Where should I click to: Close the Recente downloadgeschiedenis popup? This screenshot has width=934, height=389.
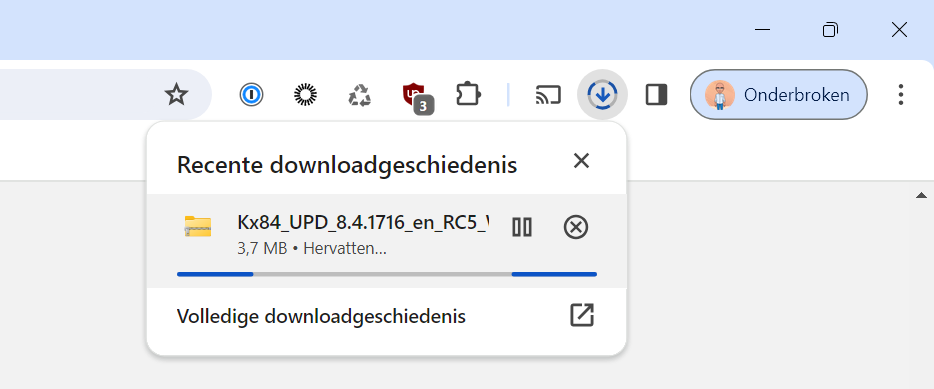pos(581,160)
